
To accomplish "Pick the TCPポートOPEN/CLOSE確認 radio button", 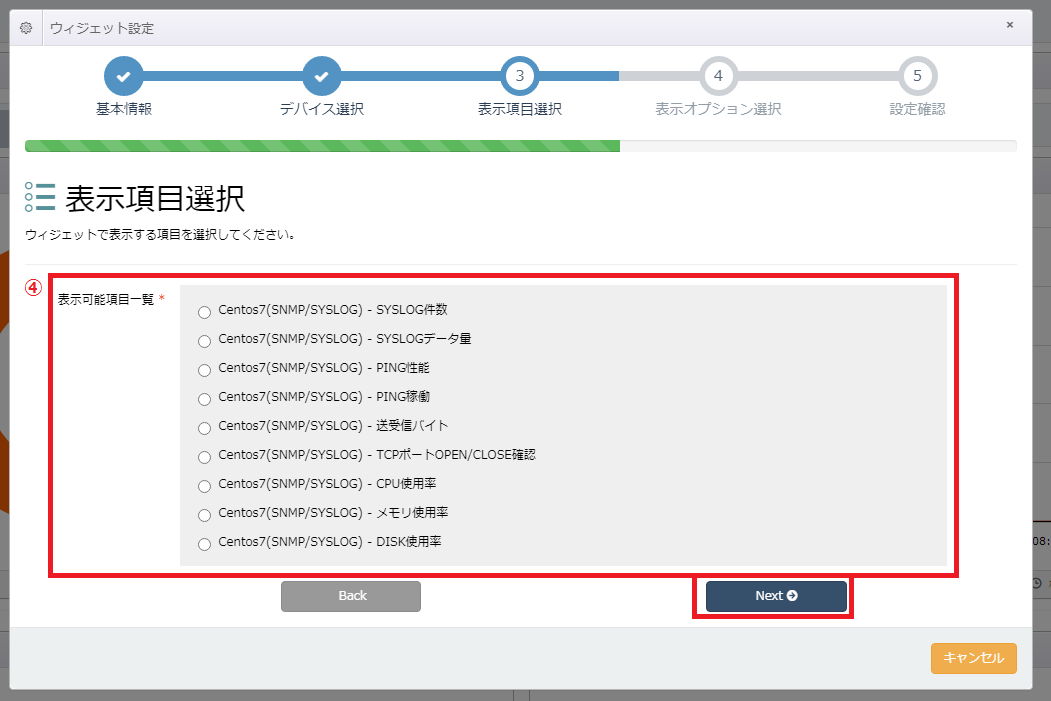I will pos(204,457).
